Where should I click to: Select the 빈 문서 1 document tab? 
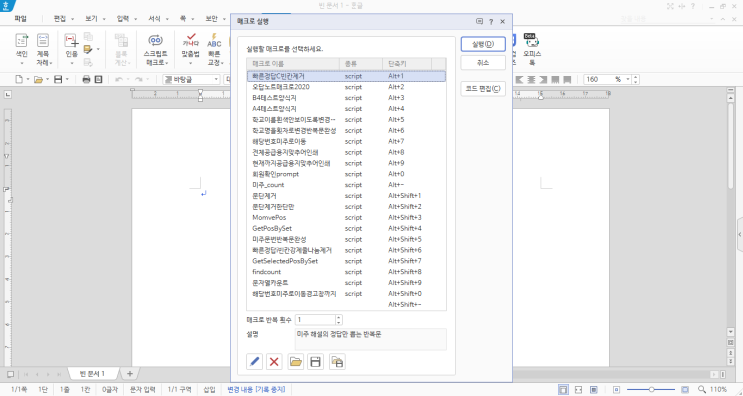coord(93,374)
